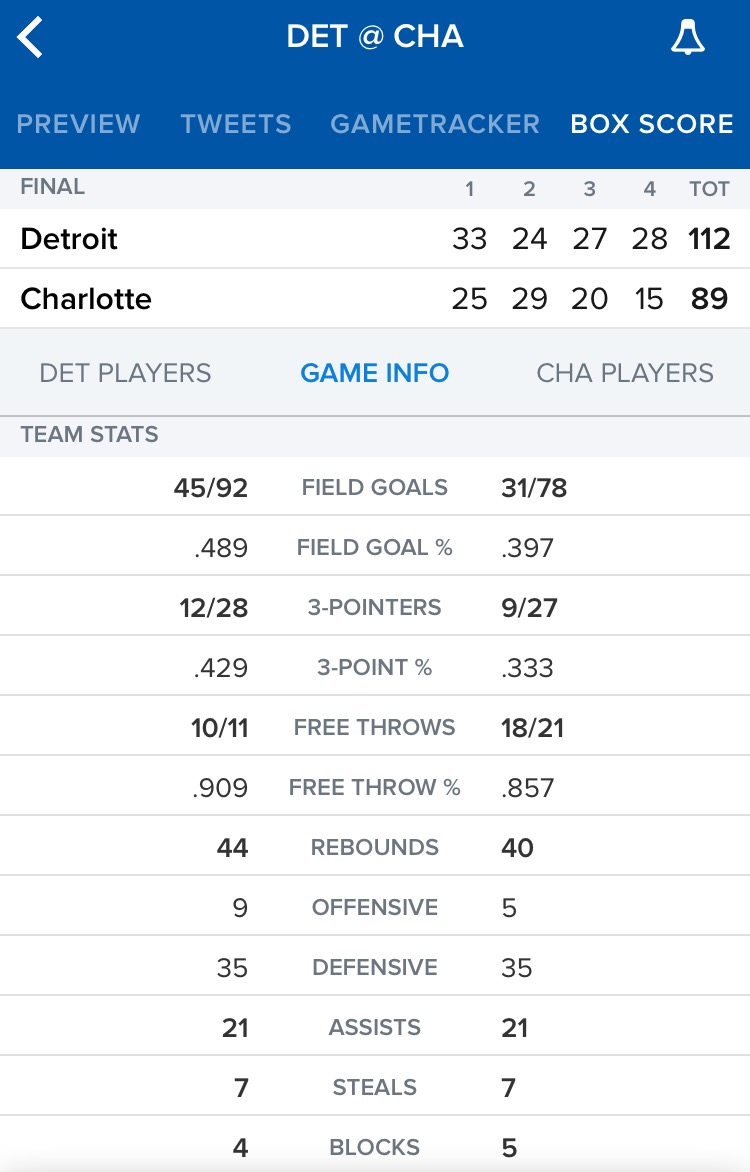This screenshot has width=750, height=1172.
Task: Show DET PLAYERS stats
Action: [x=126, y=373]
